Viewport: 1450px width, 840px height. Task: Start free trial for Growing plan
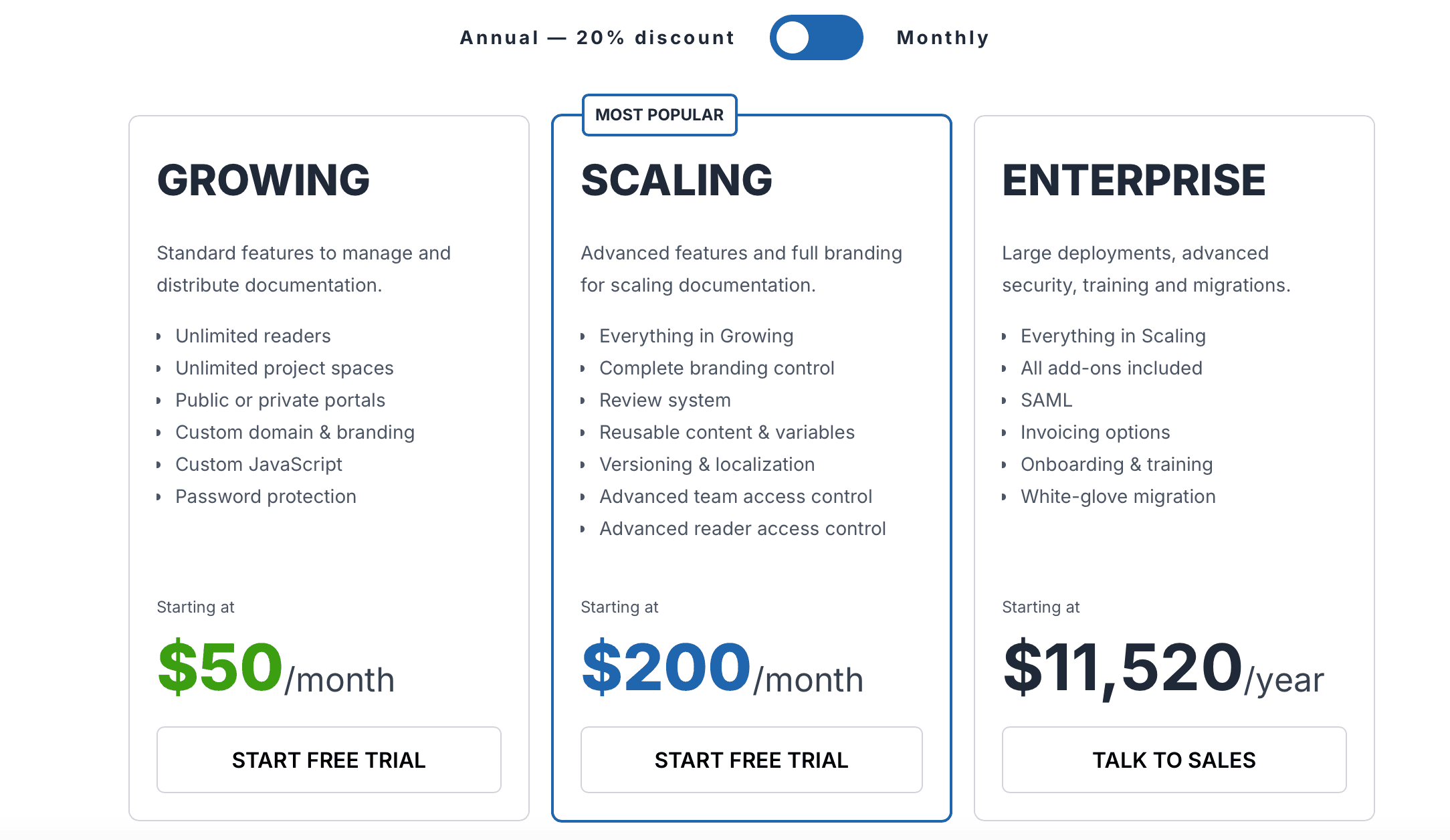[x=328, y=760]
